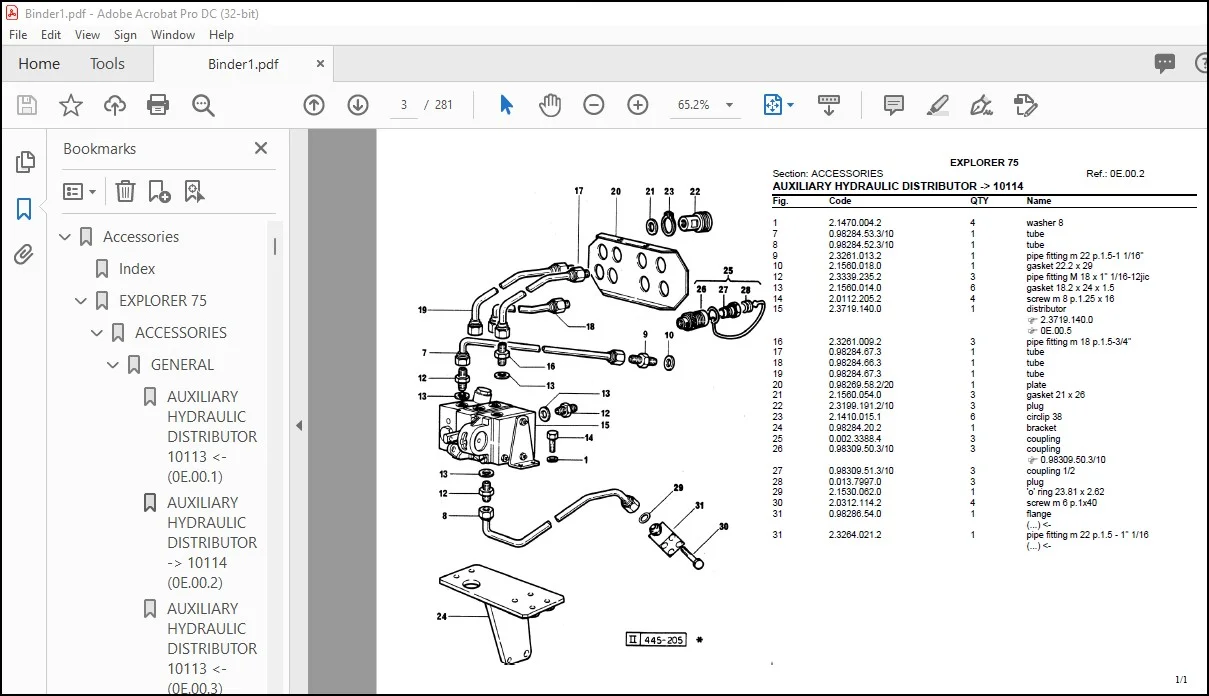Open the scrolling mode keyboard icon
Screen dimensions: 1209x696
pos(828,105)
